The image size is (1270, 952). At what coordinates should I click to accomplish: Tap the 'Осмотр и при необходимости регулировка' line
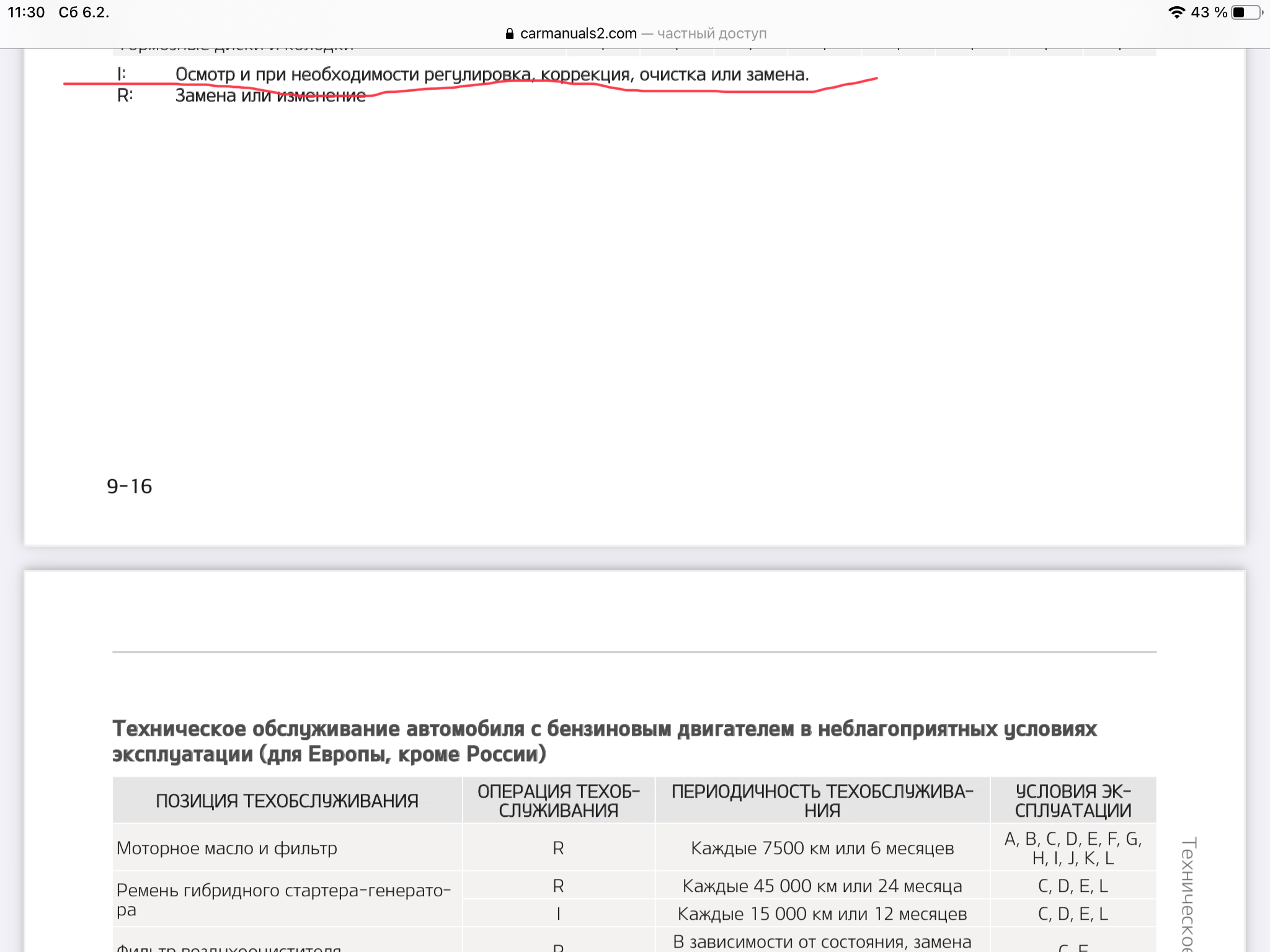tap(492, 74)
